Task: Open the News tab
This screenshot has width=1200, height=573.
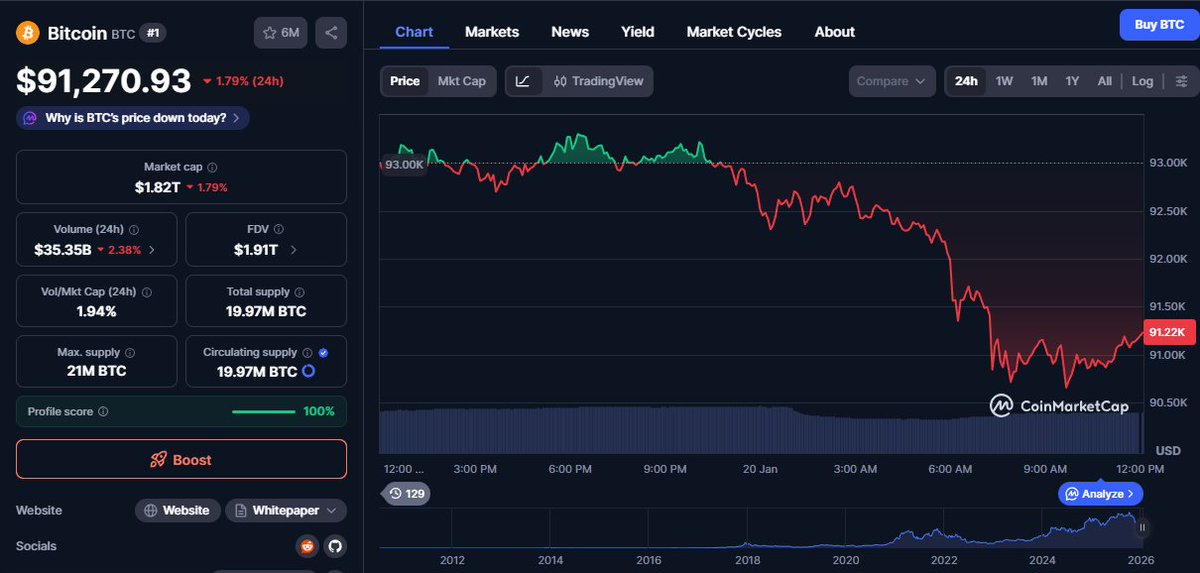Action: pyautogui.click(x=570, y=32)
